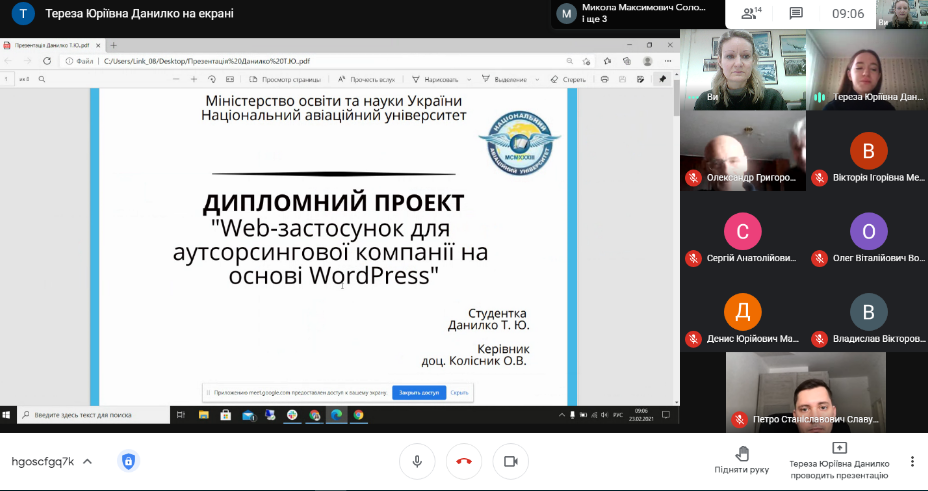The height and width of the screenshot is (491, 928).
Task: Open the Meet chat panel
Action: (796, 14)
